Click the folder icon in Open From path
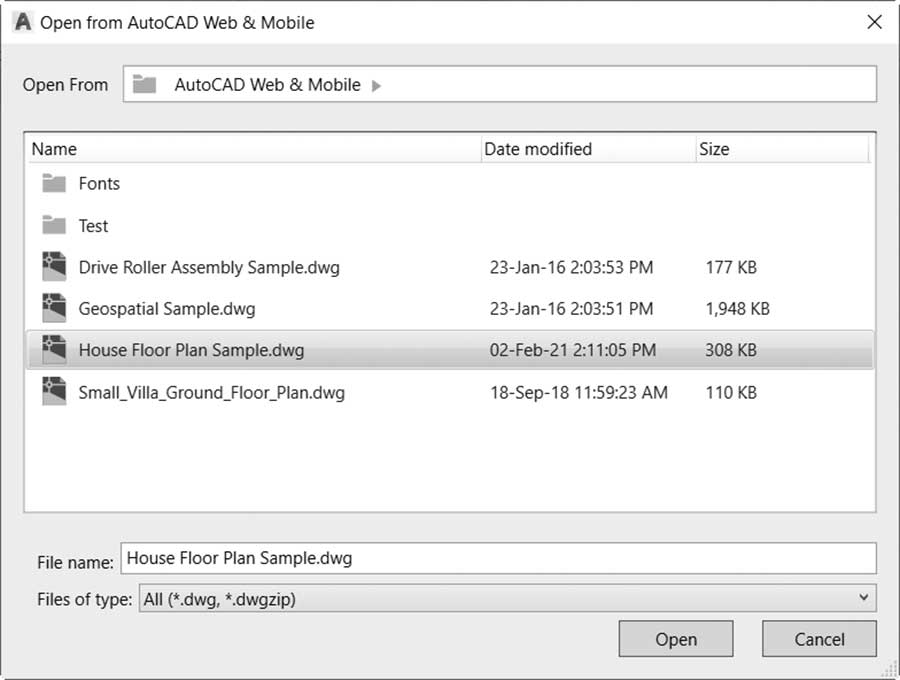 (145, 84)
